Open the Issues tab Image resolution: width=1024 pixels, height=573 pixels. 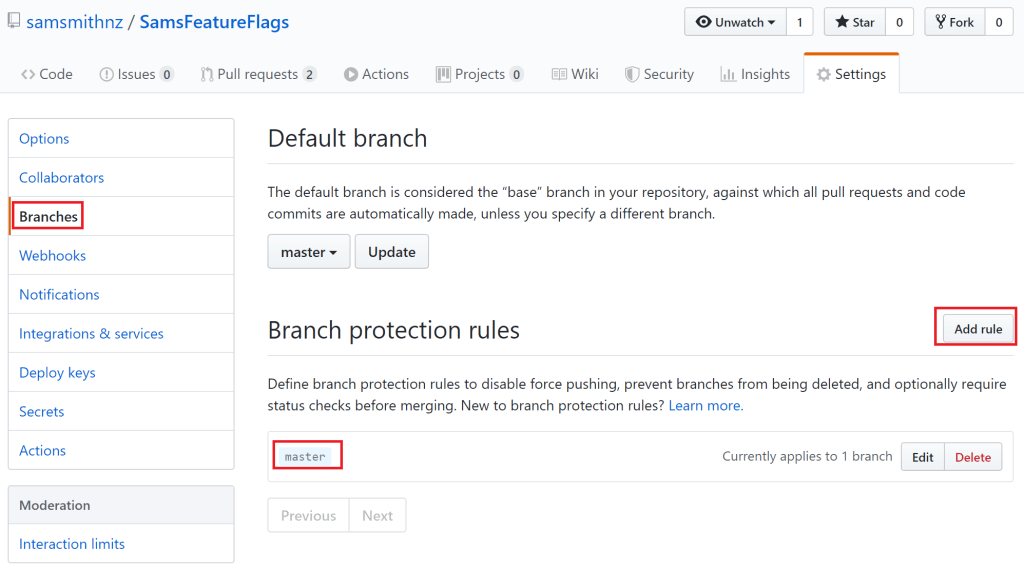pos(136,74)
